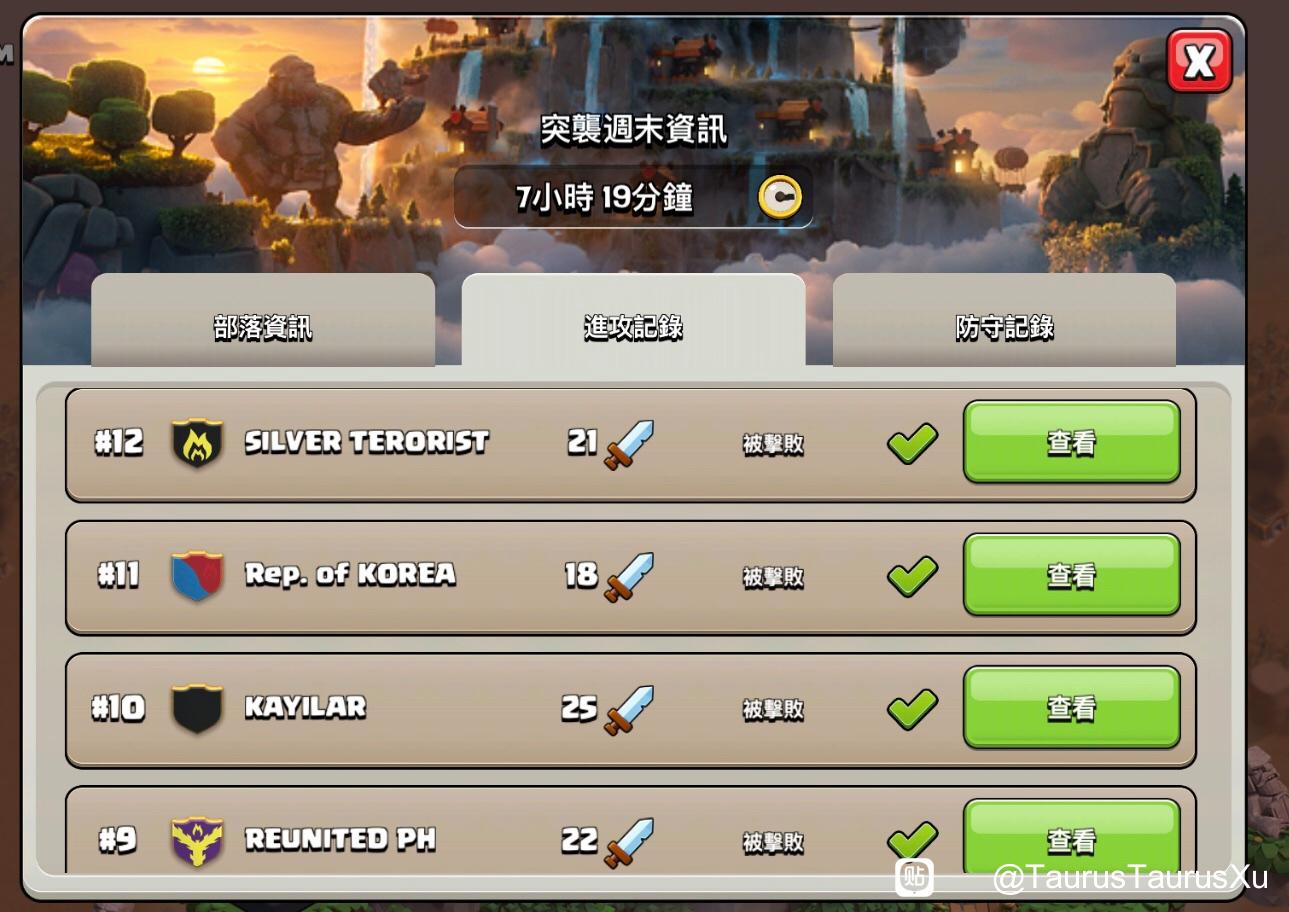The image size is (1289, 912).
Task: Click the green checkmark on KAYILAR row
Action: tap(912, 709)
